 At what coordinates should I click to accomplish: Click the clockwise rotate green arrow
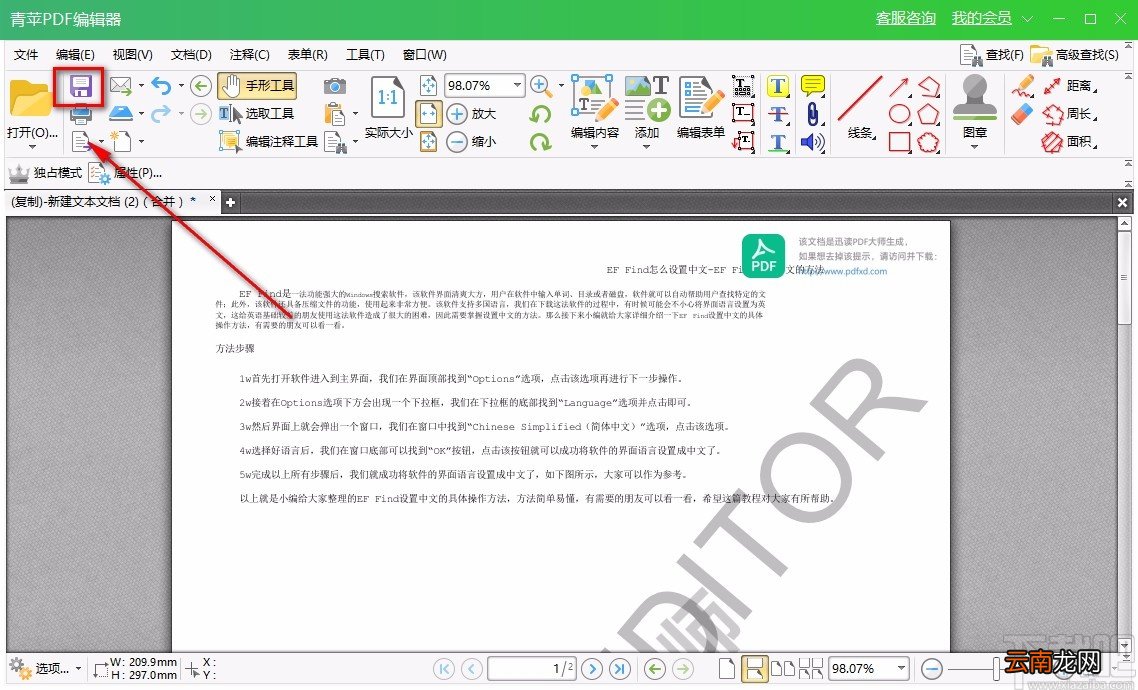point(540,141)
